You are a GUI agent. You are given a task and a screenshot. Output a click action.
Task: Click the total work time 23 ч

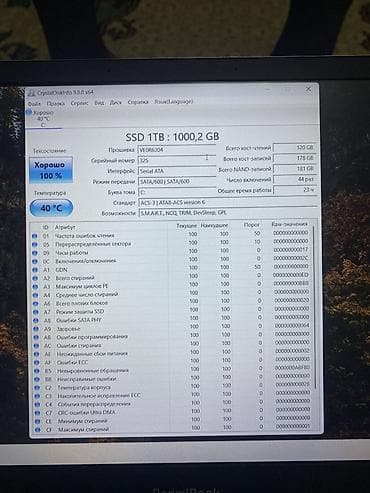295,190
